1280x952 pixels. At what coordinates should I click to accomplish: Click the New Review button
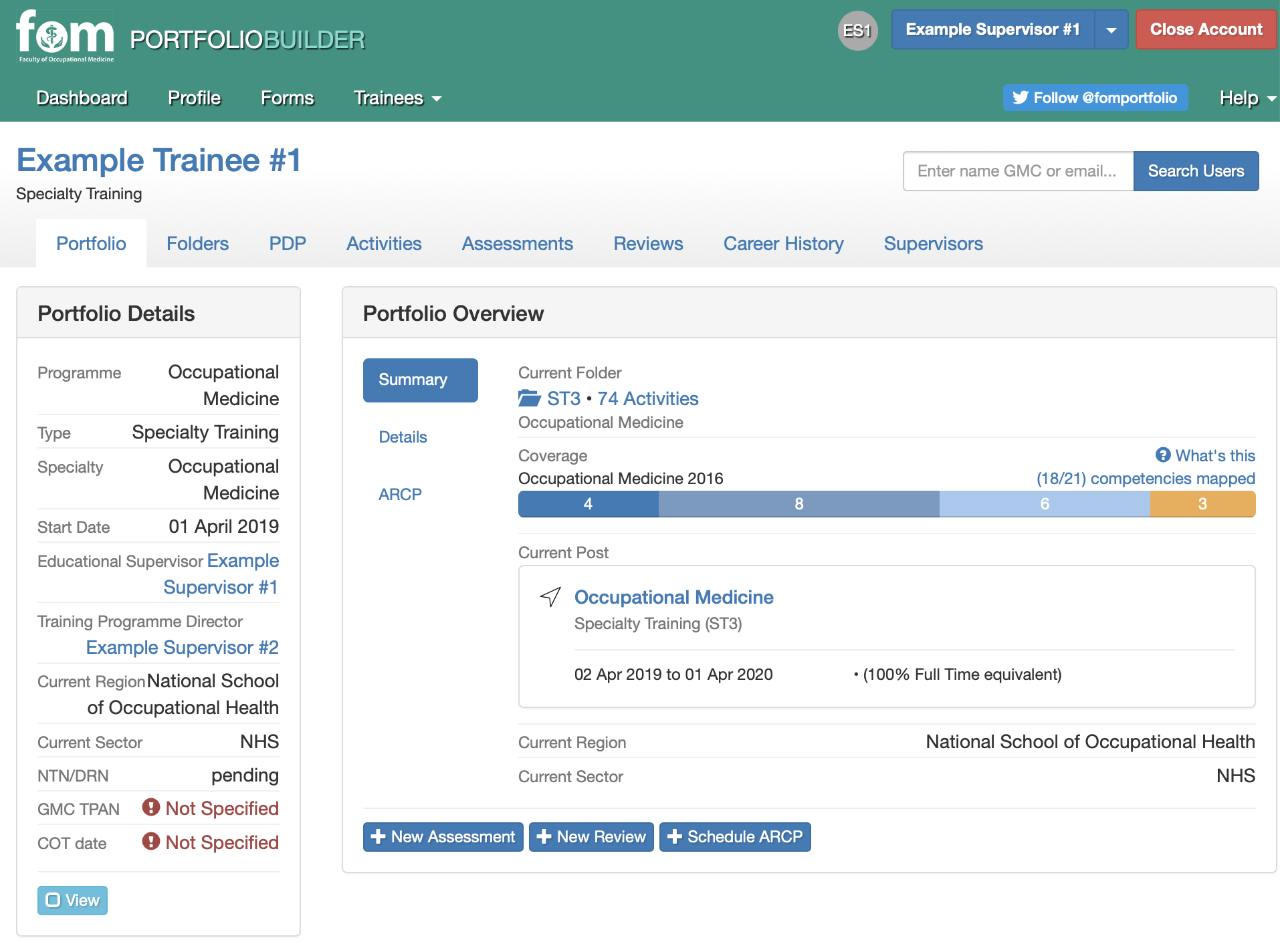point(591,837)
